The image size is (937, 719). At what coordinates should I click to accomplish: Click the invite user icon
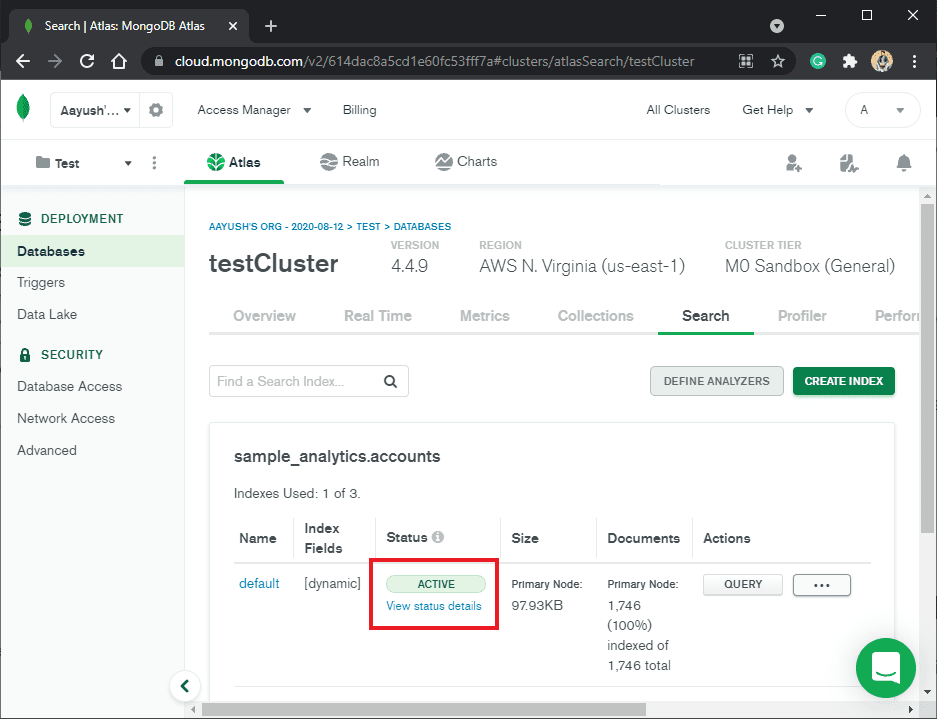click(793, 161)
